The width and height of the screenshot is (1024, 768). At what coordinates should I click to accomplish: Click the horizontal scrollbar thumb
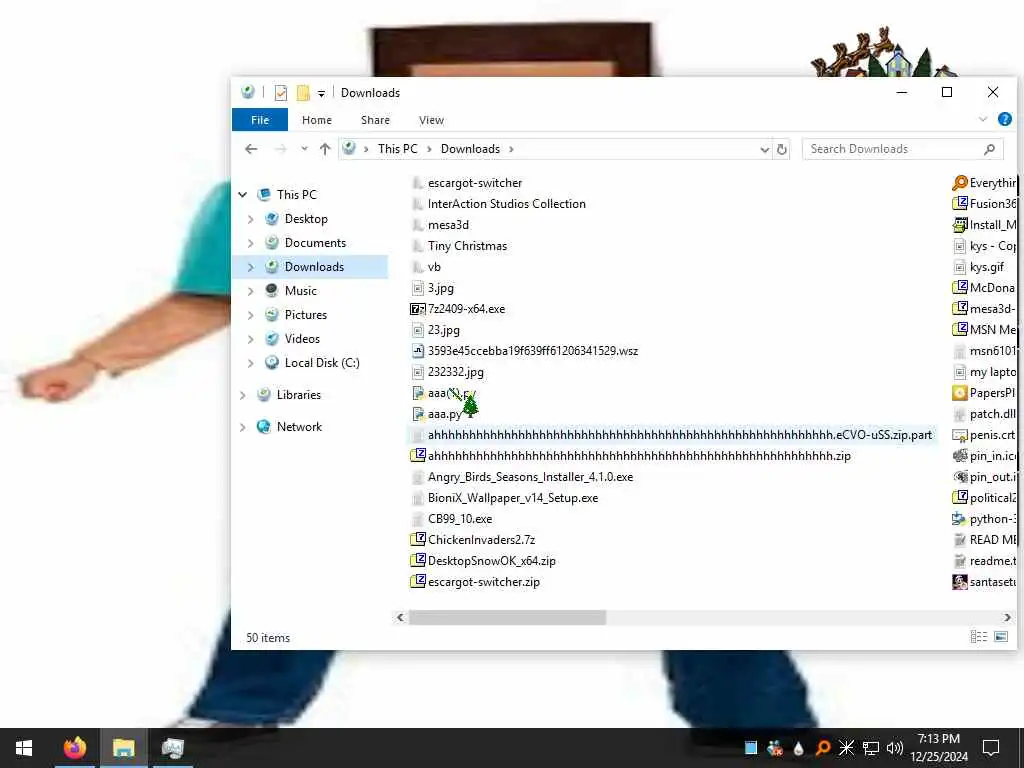507,617
